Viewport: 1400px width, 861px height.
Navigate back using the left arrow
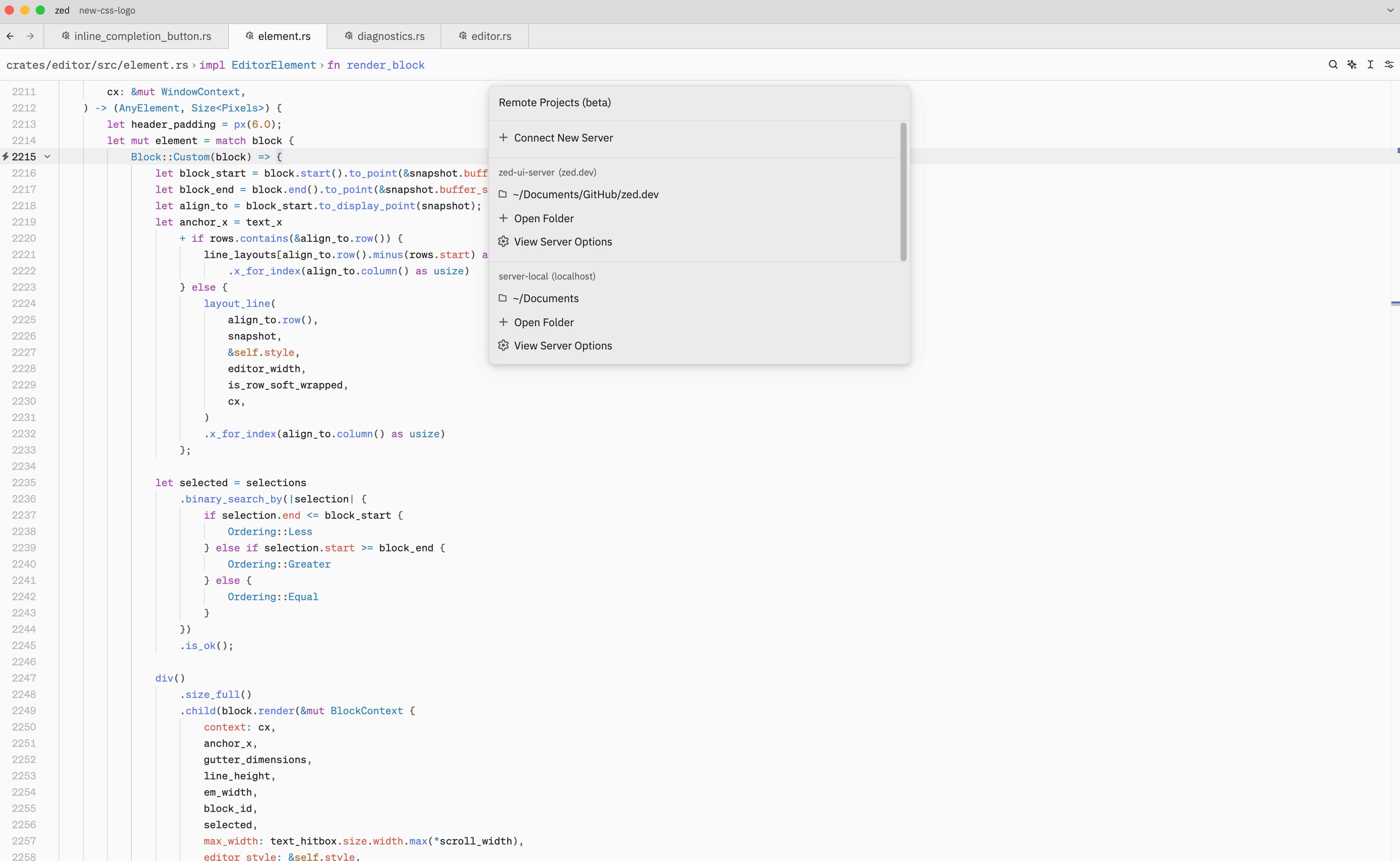[x=10, y=36]
